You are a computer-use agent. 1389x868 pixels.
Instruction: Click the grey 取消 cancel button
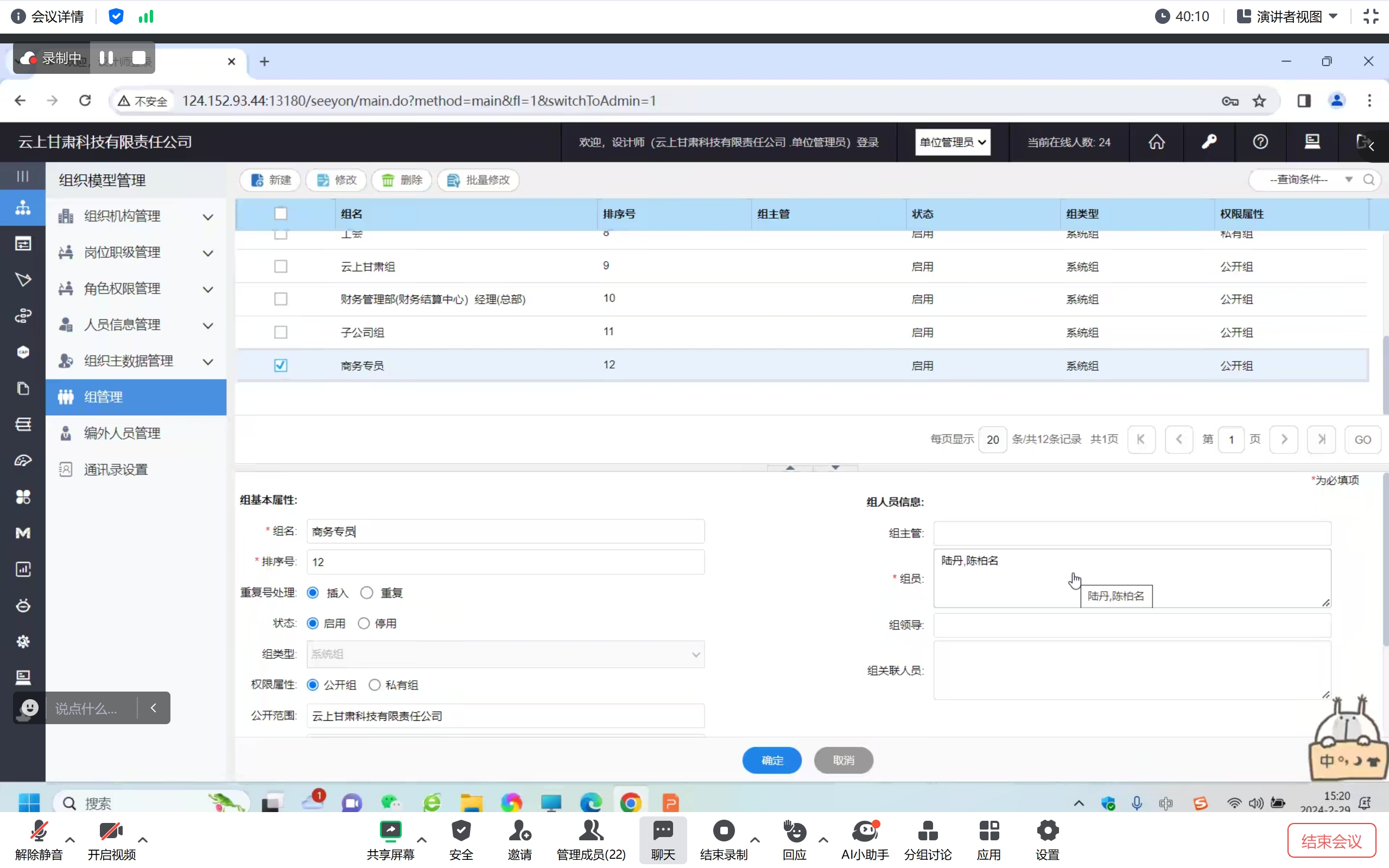[843, 760]
